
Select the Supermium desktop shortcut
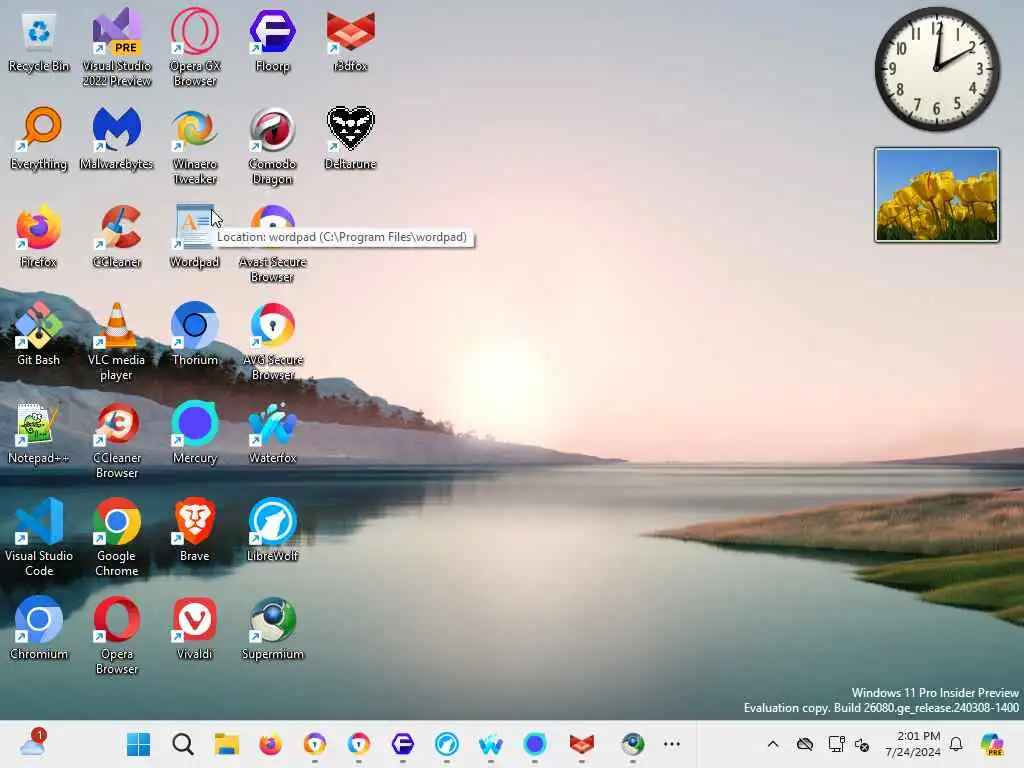click(x=272, y=628)
